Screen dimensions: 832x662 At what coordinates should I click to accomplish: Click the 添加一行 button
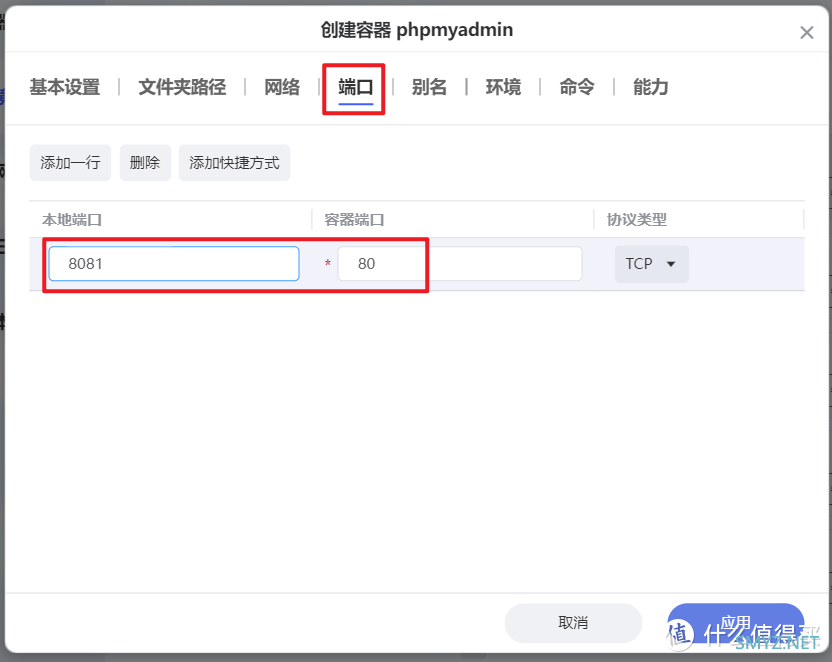(70, 163)
